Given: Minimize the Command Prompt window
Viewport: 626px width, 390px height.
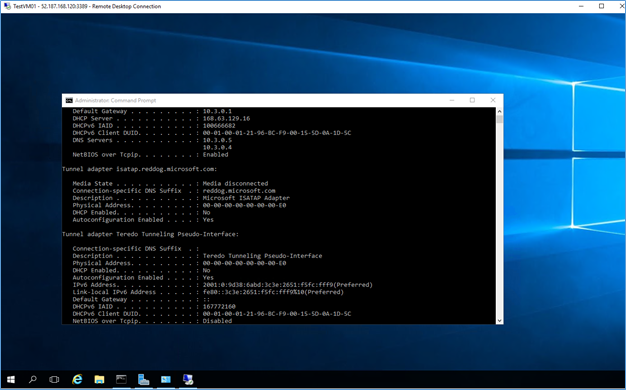Looking at the screenshot, I should (x=452, y=100).
